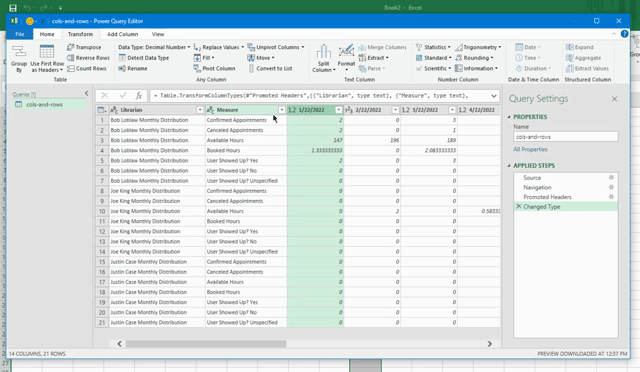
Task: Open 2/22/2022 column filter dropdown
Action: pos(395,110)
